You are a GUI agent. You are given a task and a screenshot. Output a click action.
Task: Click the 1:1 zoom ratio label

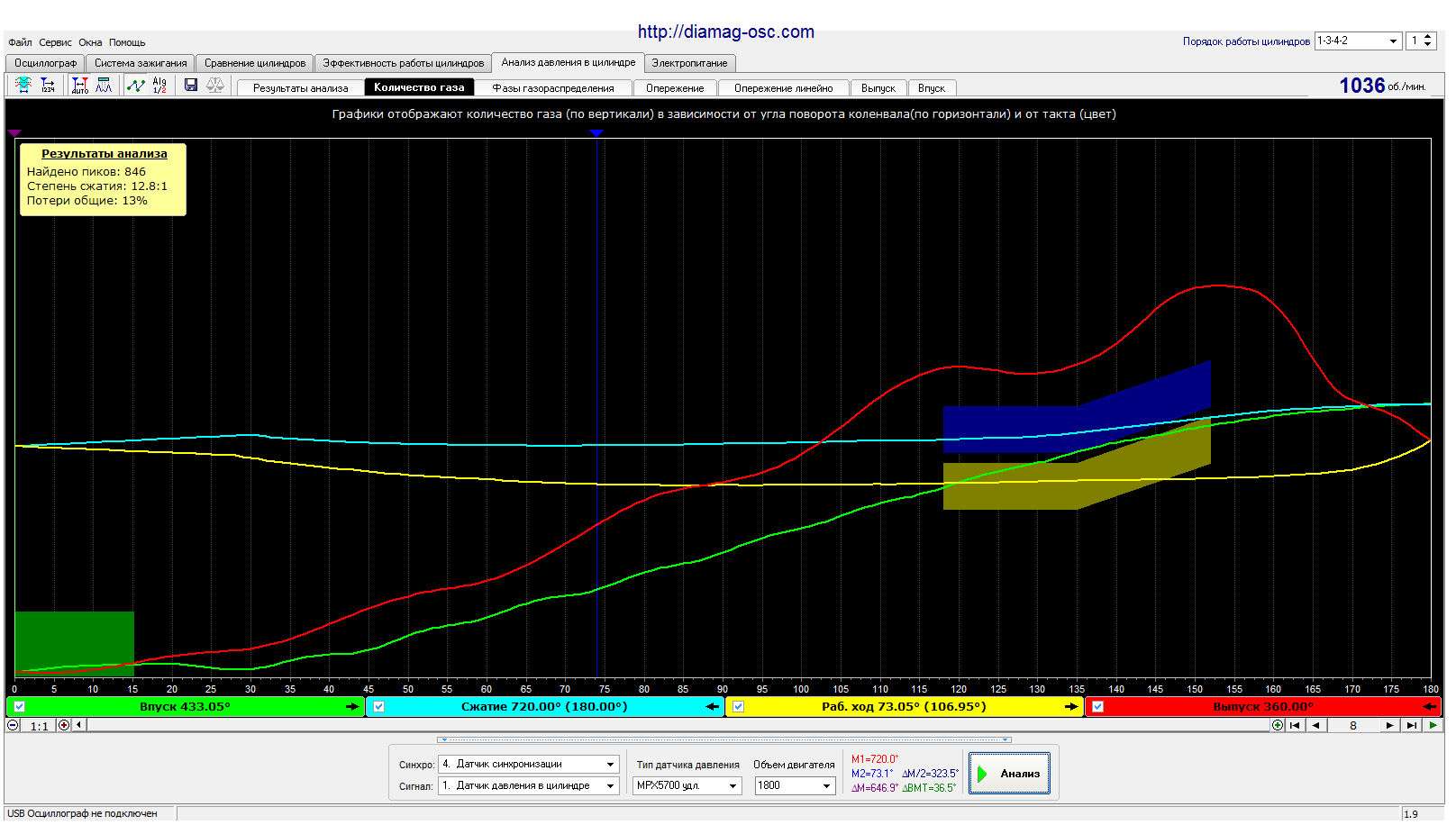[39, 726]
